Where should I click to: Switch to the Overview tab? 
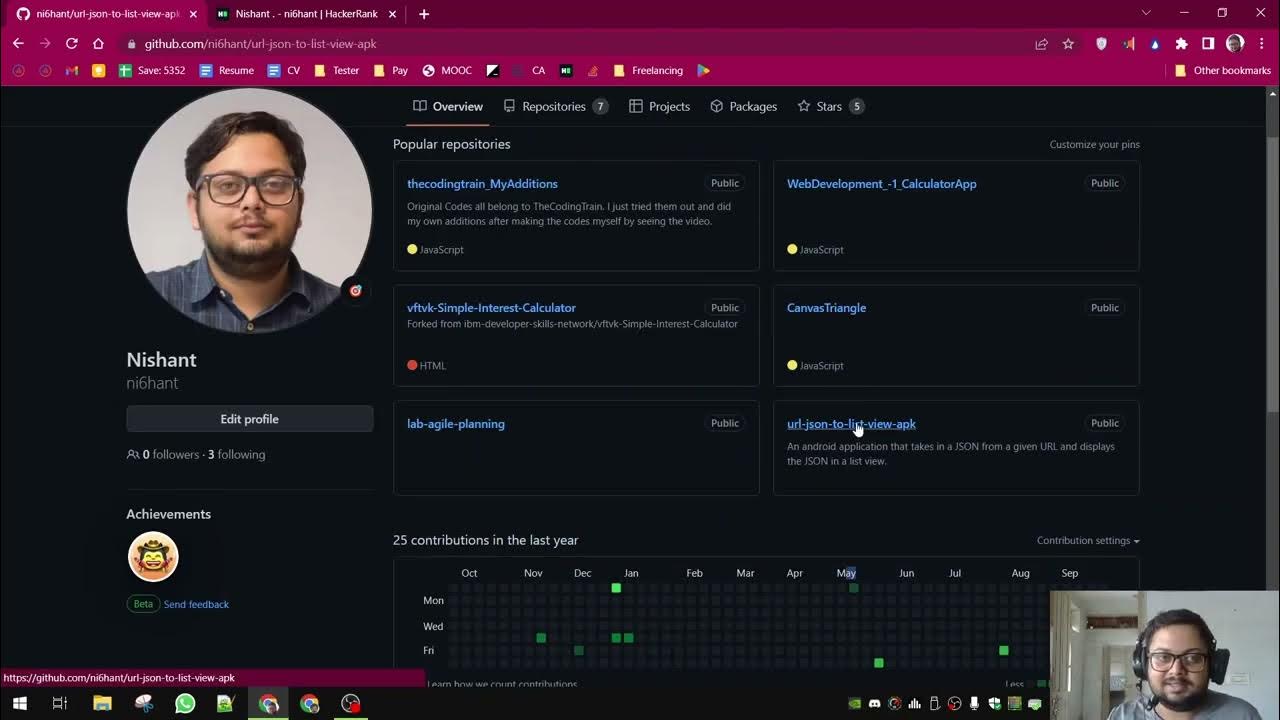point(448,106)
